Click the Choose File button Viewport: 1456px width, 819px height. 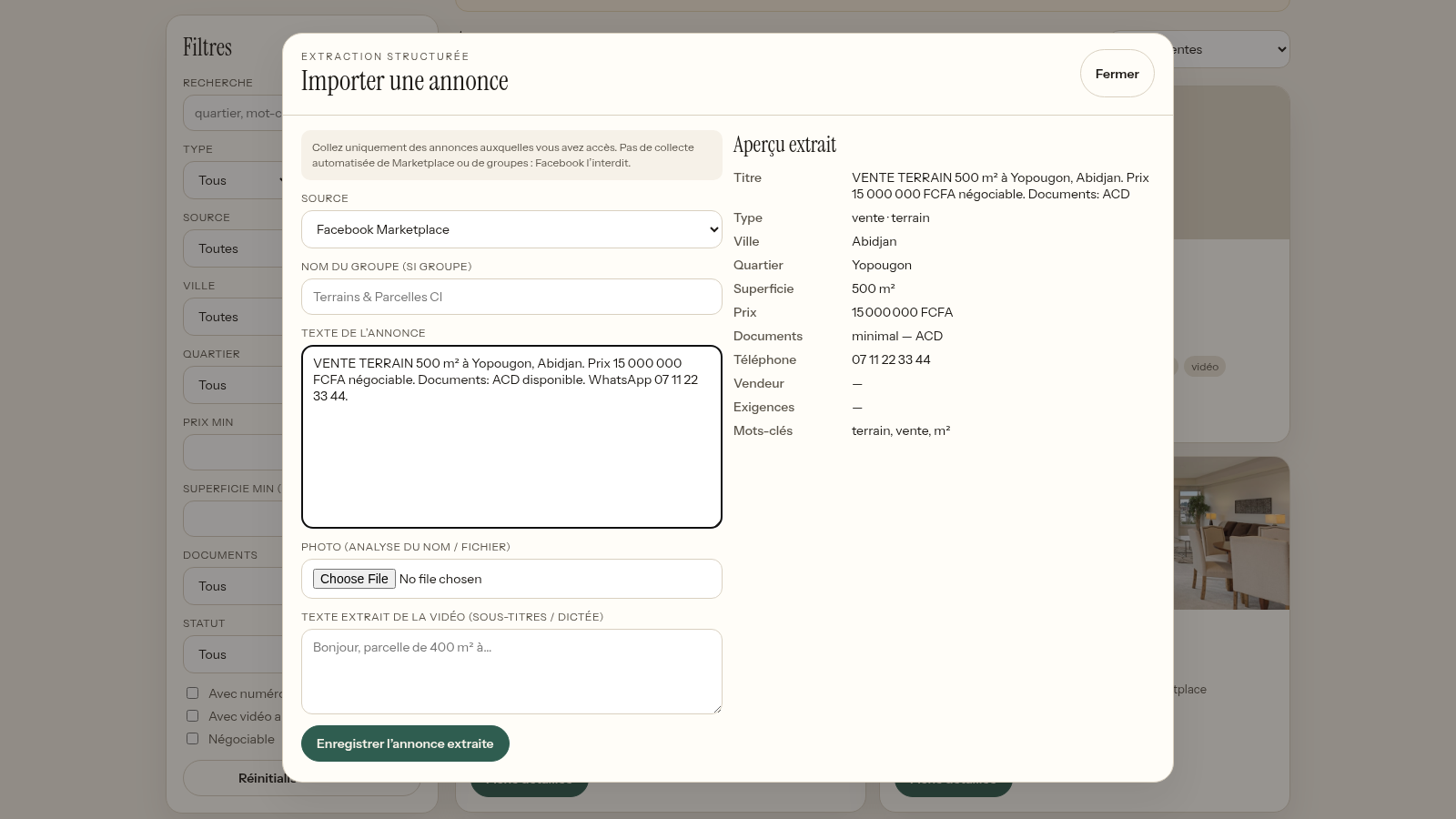tap(354, 579)
